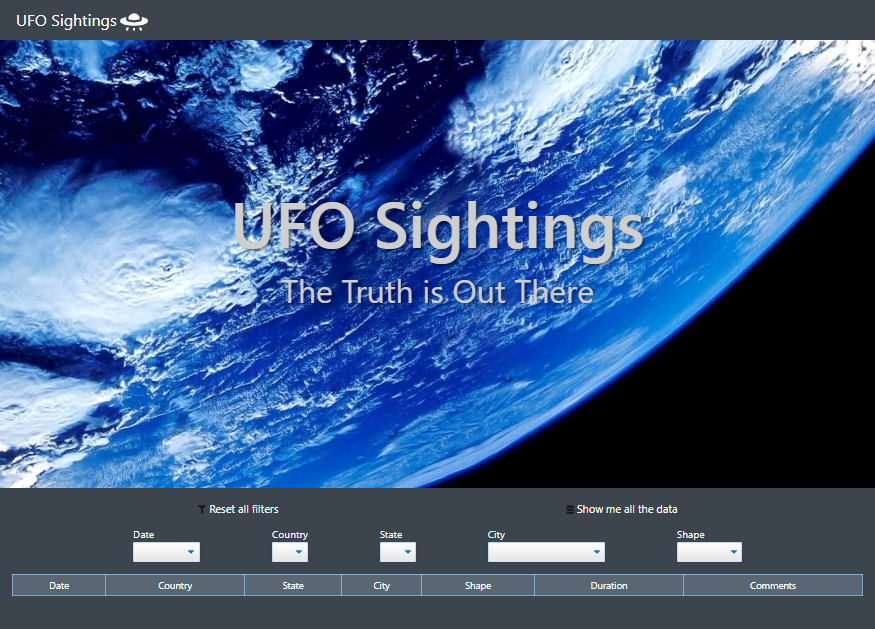Click the Comments column header
The image size is (875, 629).
pos(773,586)
